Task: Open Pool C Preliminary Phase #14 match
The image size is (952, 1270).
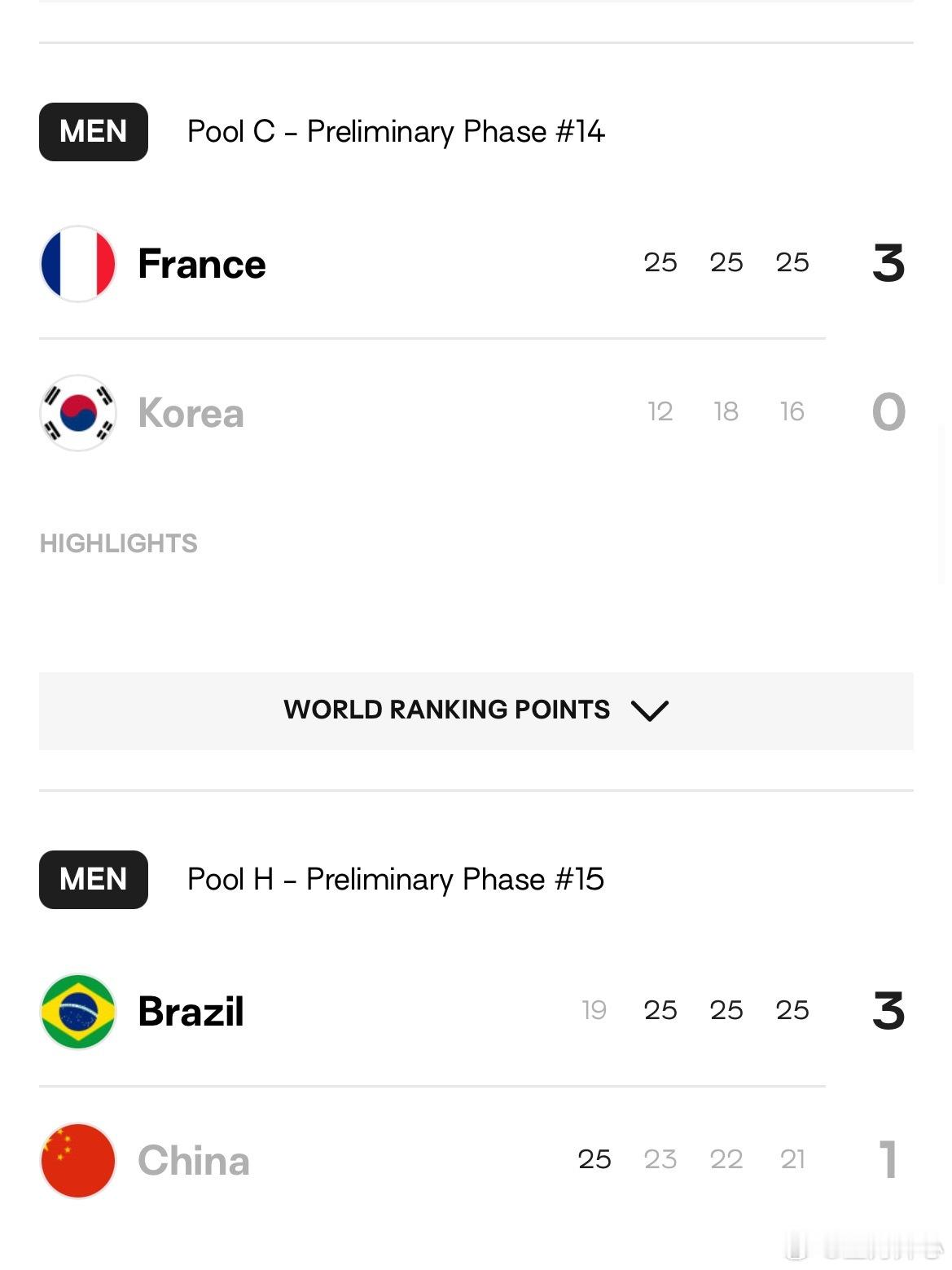Action: (x=396, y=132)
